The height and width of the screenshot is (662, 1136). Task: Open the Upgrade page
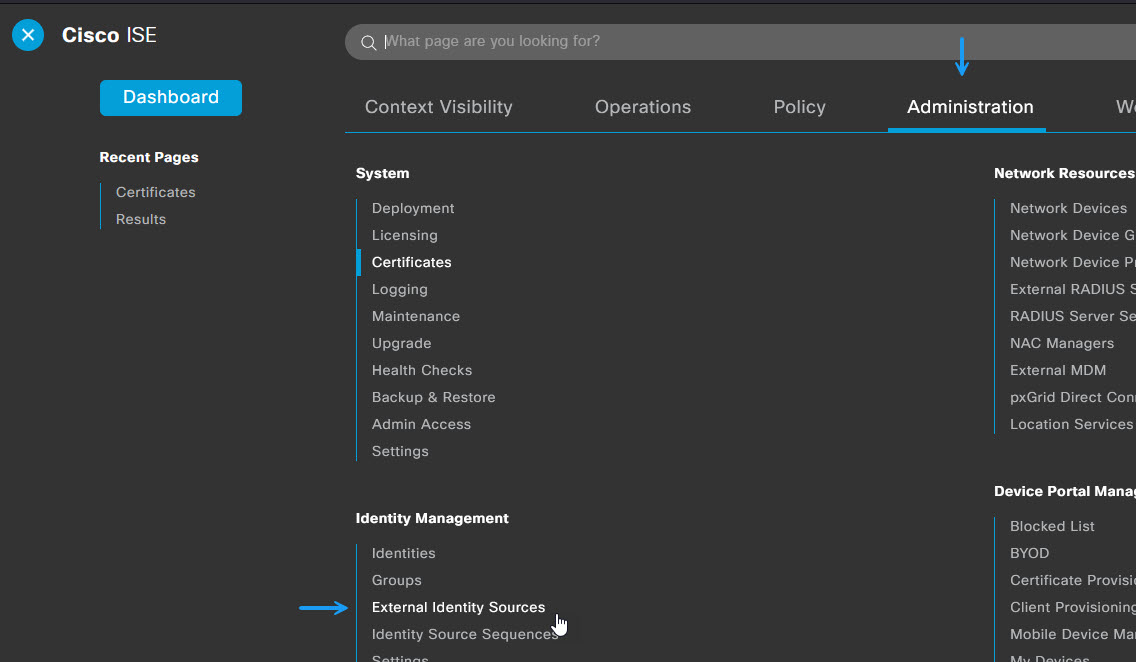coord(401,343)
